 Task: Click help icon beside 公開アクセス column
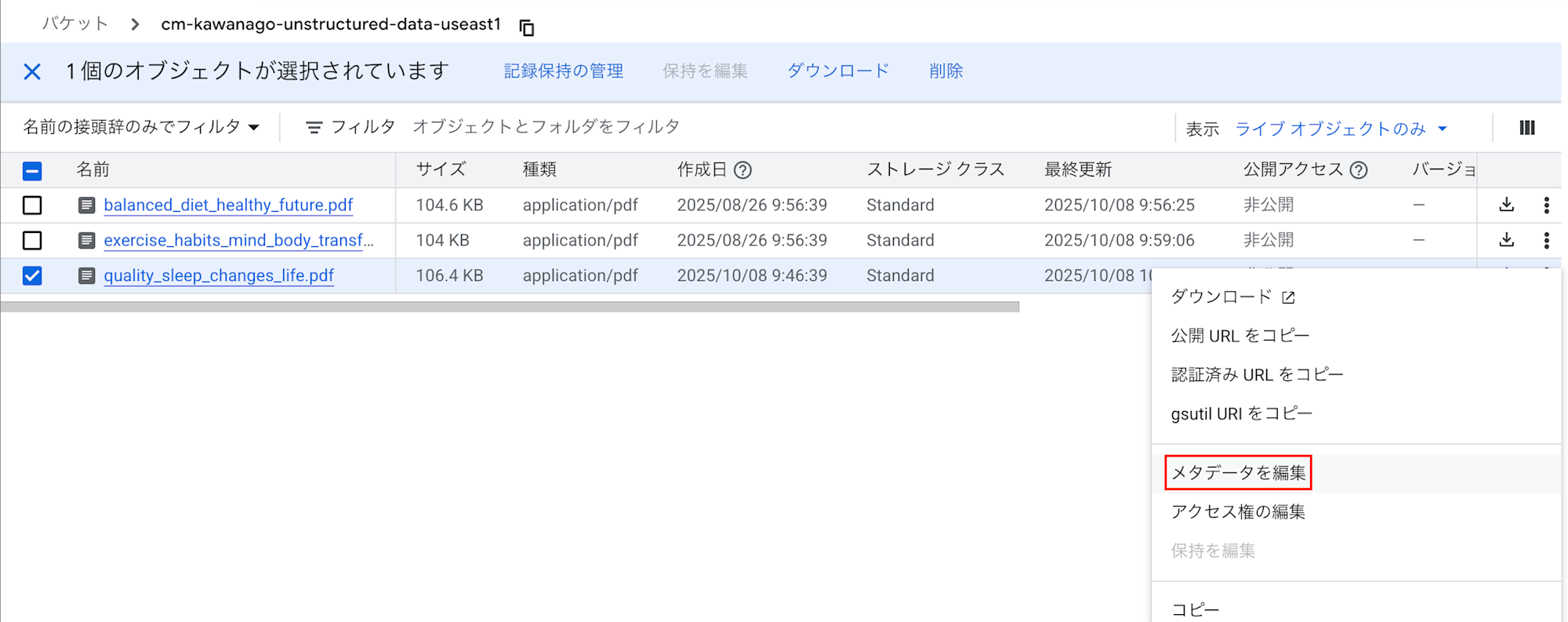1359,170
